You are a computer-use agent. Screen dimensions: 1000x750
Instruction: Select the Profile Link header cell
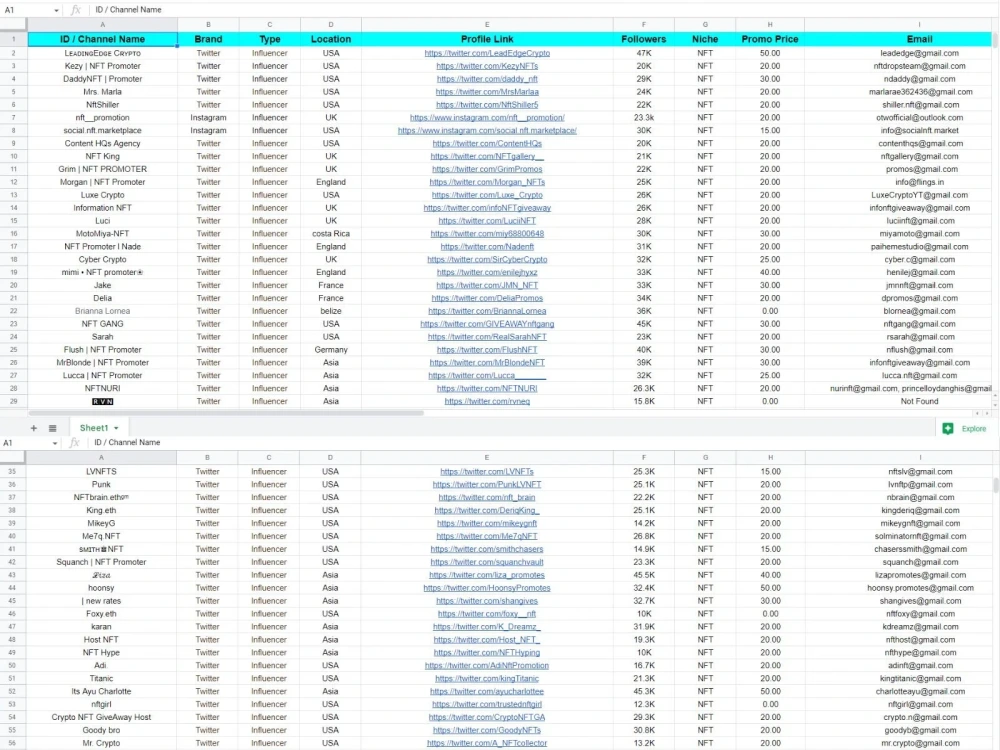(x=487, y=39)
